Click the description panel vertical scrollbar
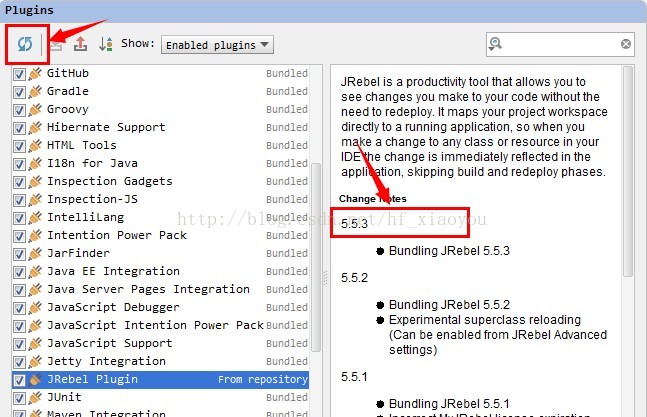 click(628, 172)
